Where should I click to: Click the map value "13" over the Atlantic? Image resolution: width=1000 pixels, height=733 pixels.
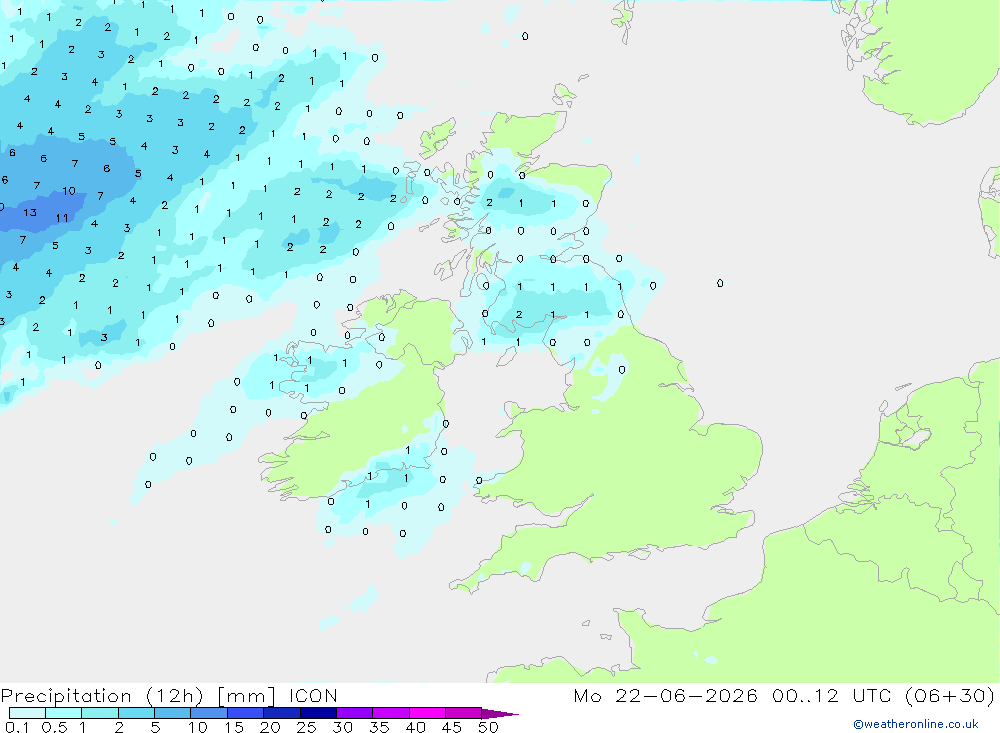30,212
